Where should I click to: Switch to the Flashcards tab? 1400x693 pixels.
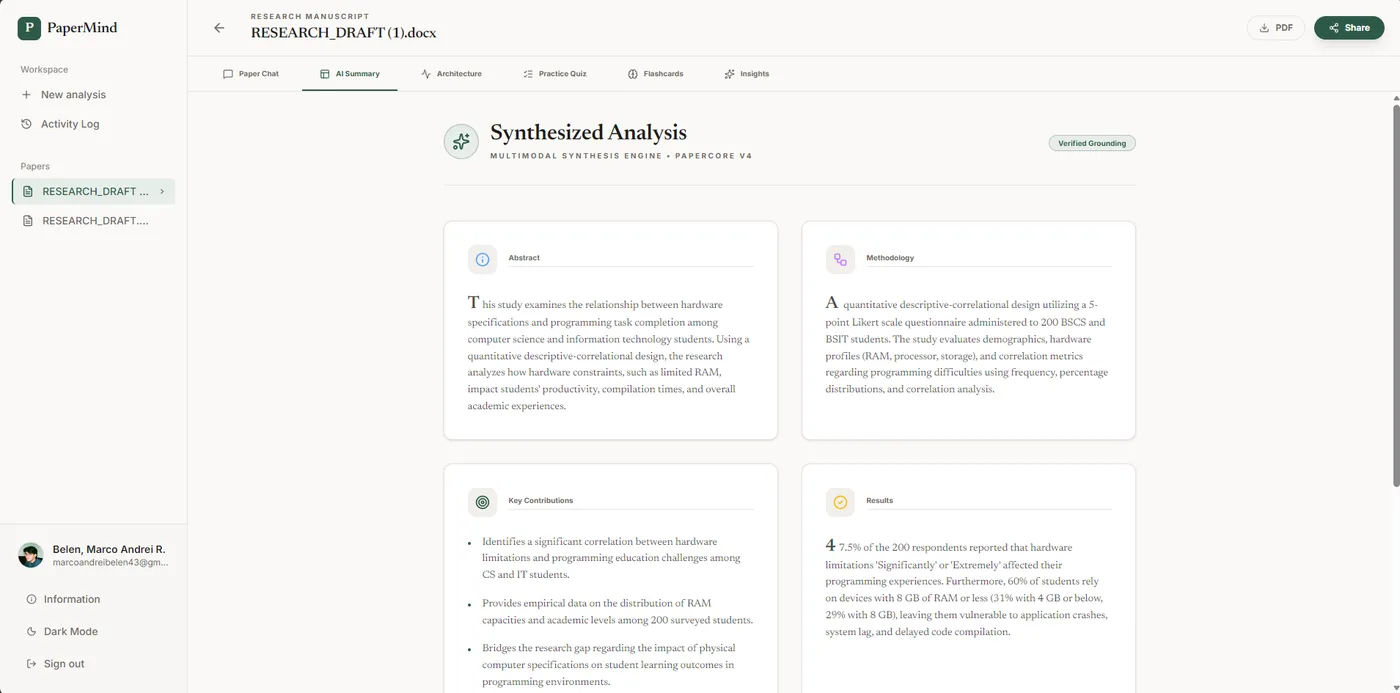click(x=656, y=74)
